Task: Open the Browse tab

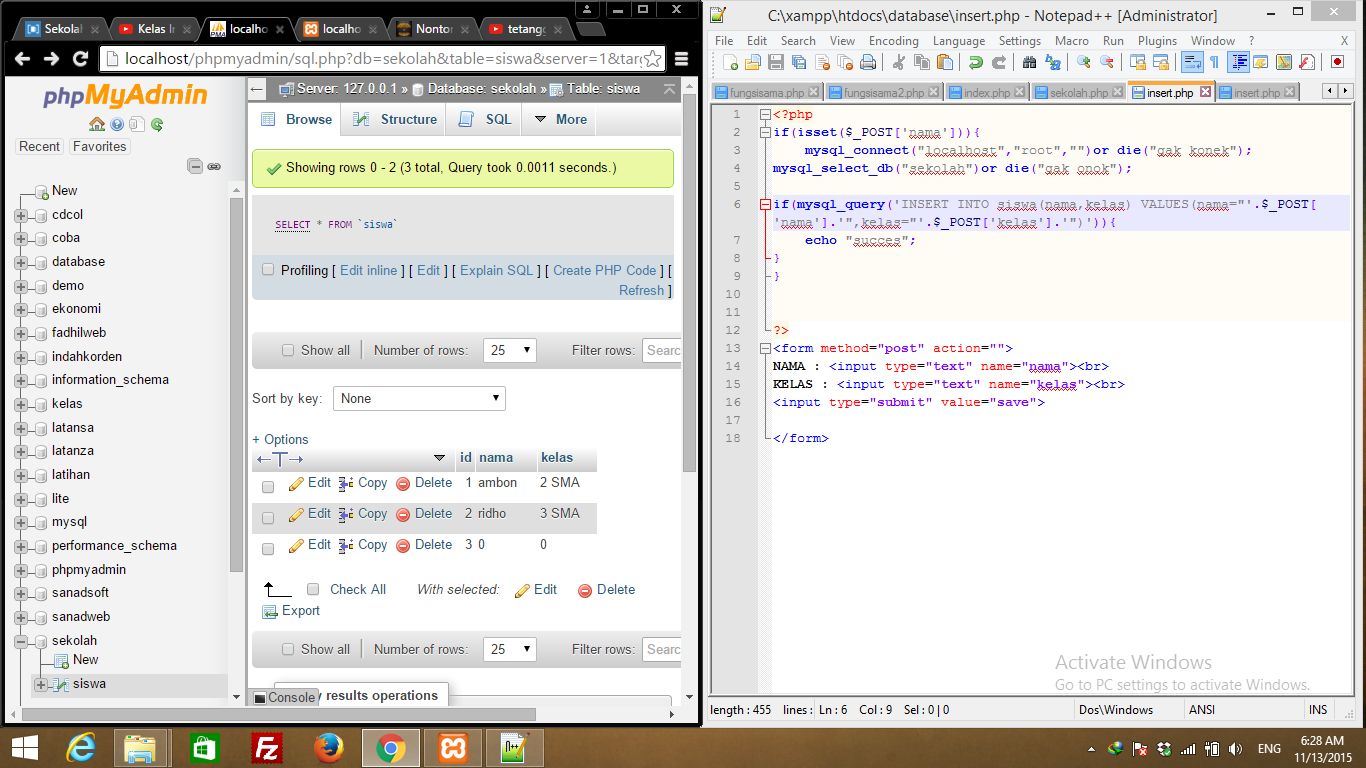Action: 296,119
